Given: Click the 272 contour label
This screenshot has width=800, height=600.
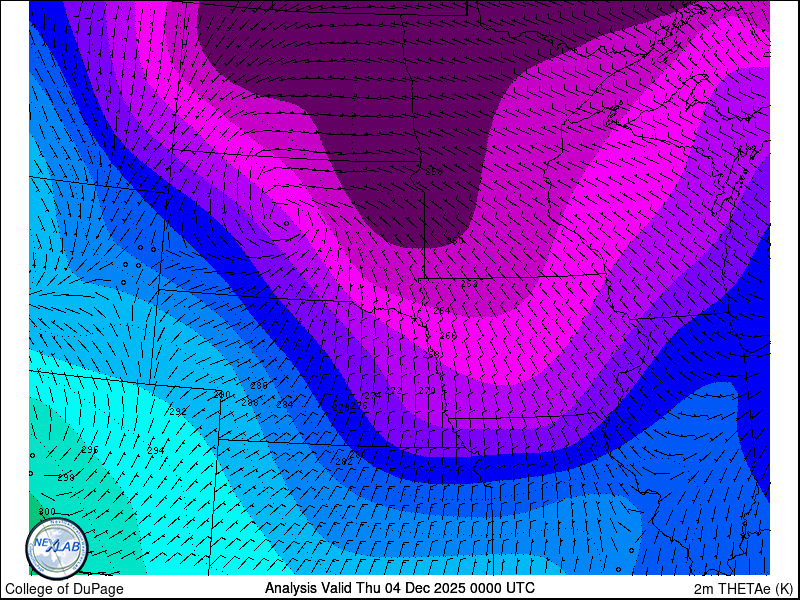Looking at the screenshot, I should click(x=393, y=391).
